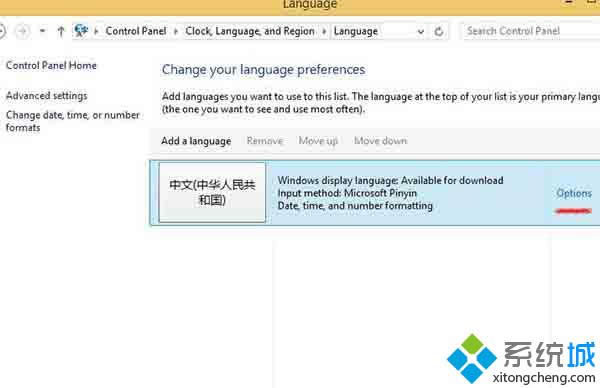Expand chevron after Control Panel breadcrumb
Image resolution: width=600 pixels, height=388 pixels.
(176, 31)
